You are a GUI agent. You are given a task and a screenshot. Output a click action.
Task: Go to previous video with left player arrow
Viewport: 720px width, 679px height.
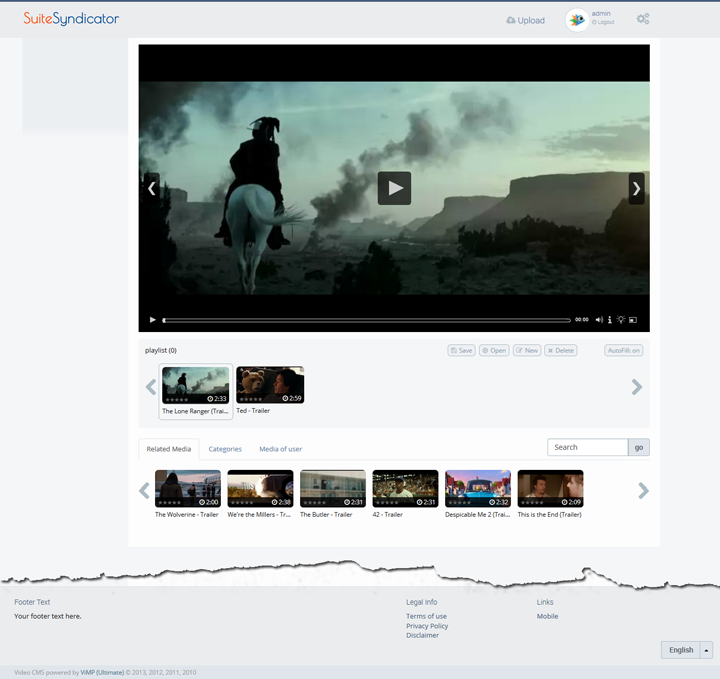point(152,188)
